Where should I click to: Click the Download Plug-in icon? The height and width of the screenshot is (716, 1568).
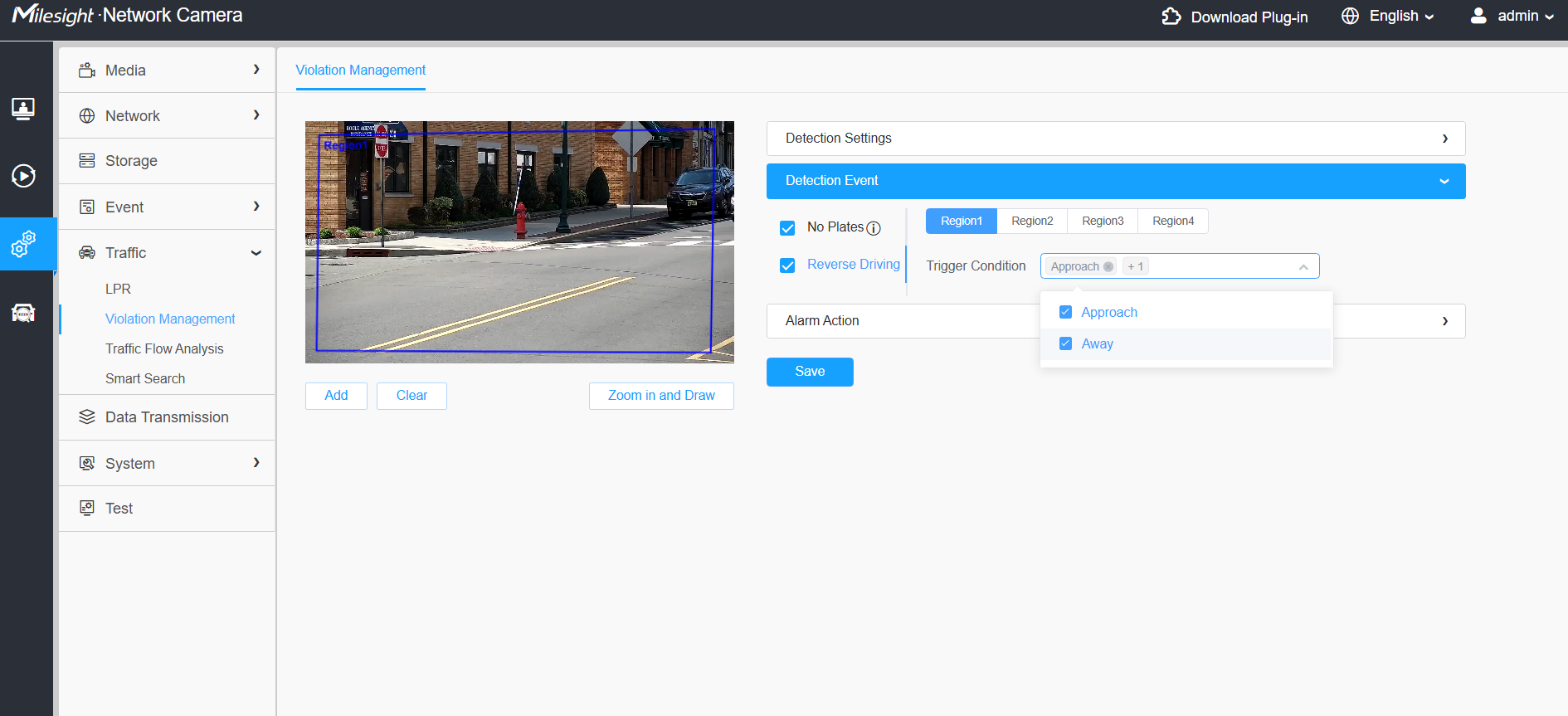pos(1171,17)
